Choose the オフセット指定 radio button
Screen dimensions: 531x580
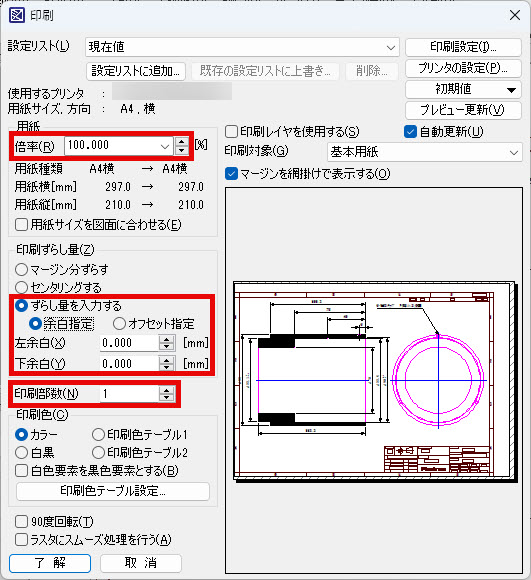(119, 324)
